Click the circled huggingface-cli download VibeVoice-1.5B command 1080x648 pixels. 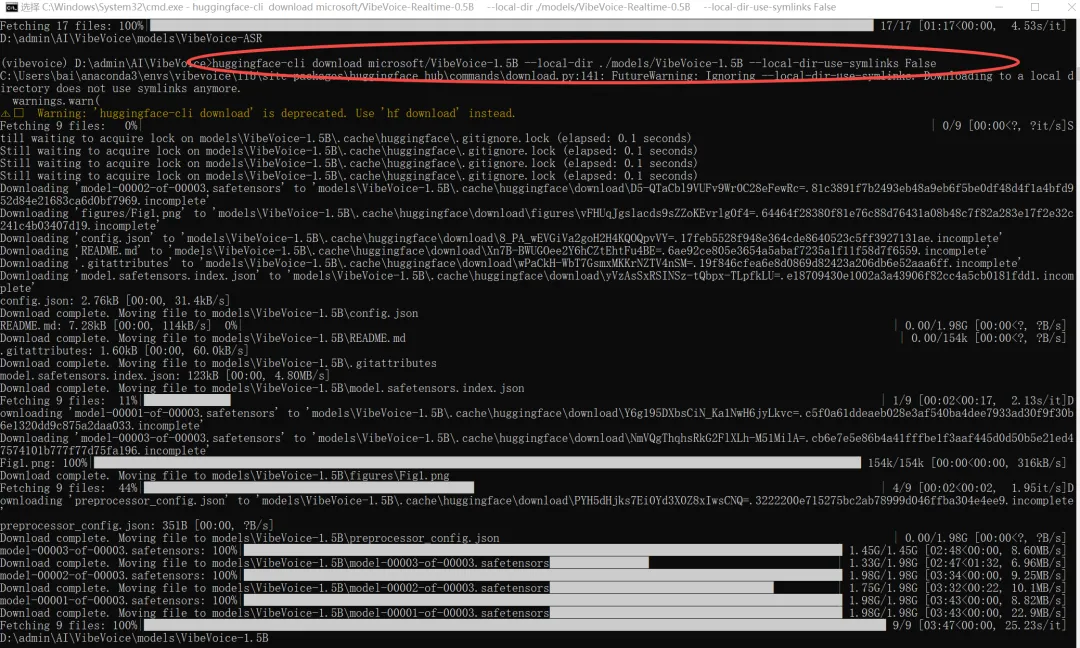[573, 63]
